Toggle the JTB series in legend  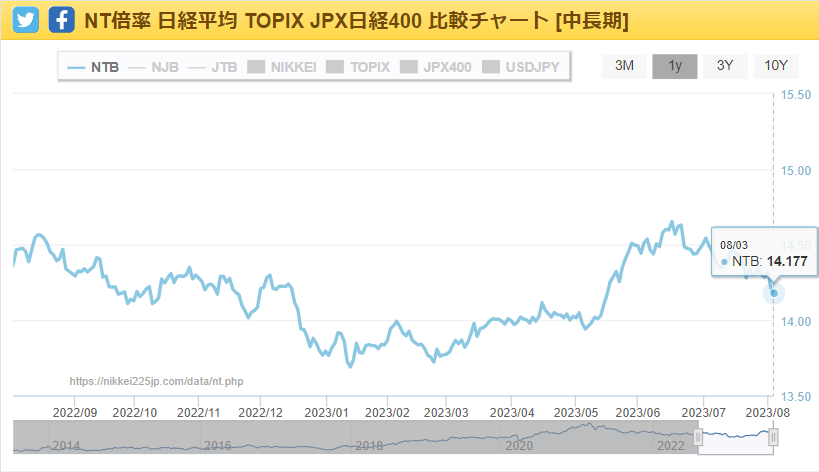coord(213,67)
